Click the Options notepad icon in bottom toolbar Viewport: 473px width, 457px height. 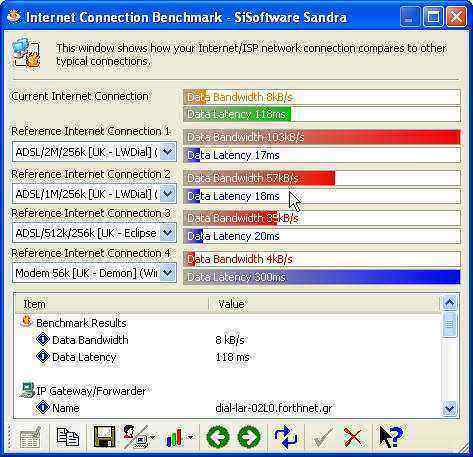coord(30,436)
